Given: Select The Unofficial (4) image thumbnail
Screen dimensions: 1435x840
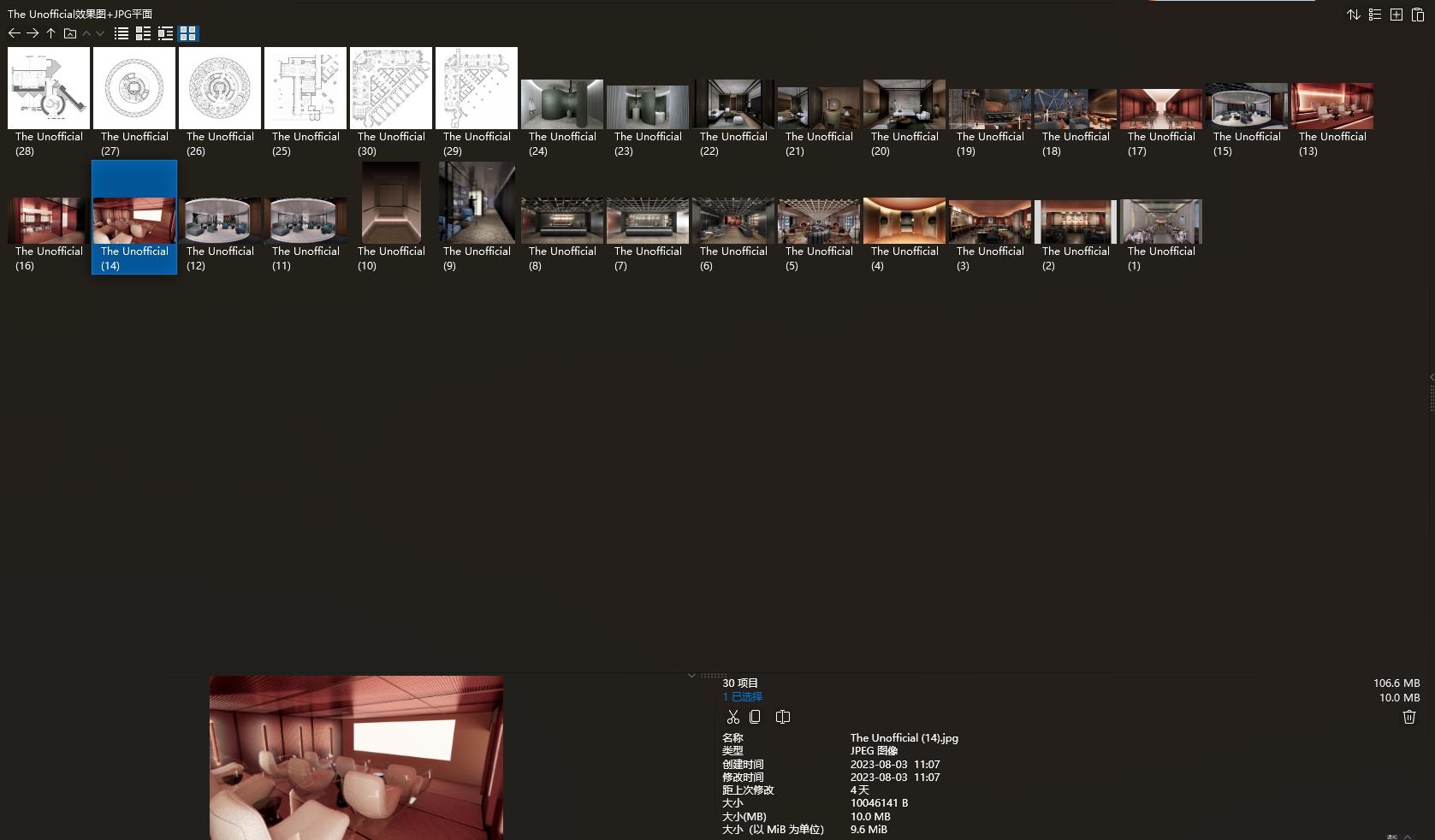Looking at the screenshot, I should click(x=904, y=221).
